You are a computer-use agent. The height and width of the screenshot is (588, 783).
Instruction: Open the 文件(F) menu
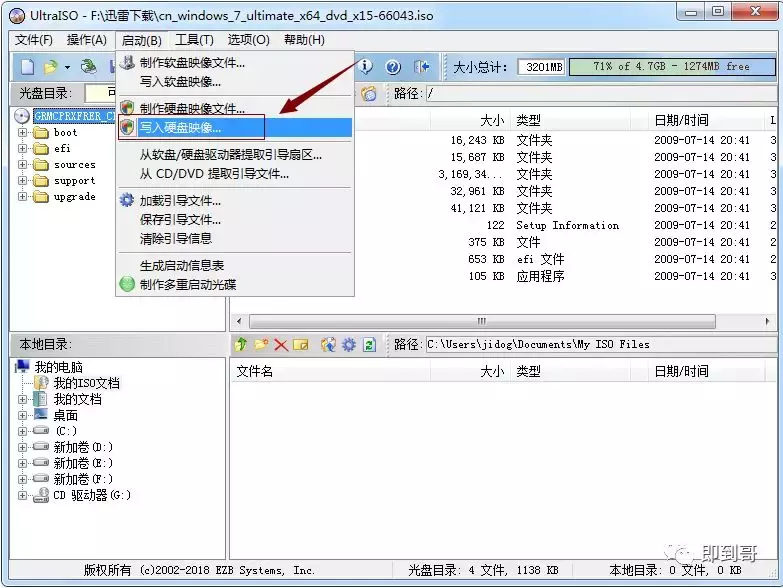coord(33,40)
